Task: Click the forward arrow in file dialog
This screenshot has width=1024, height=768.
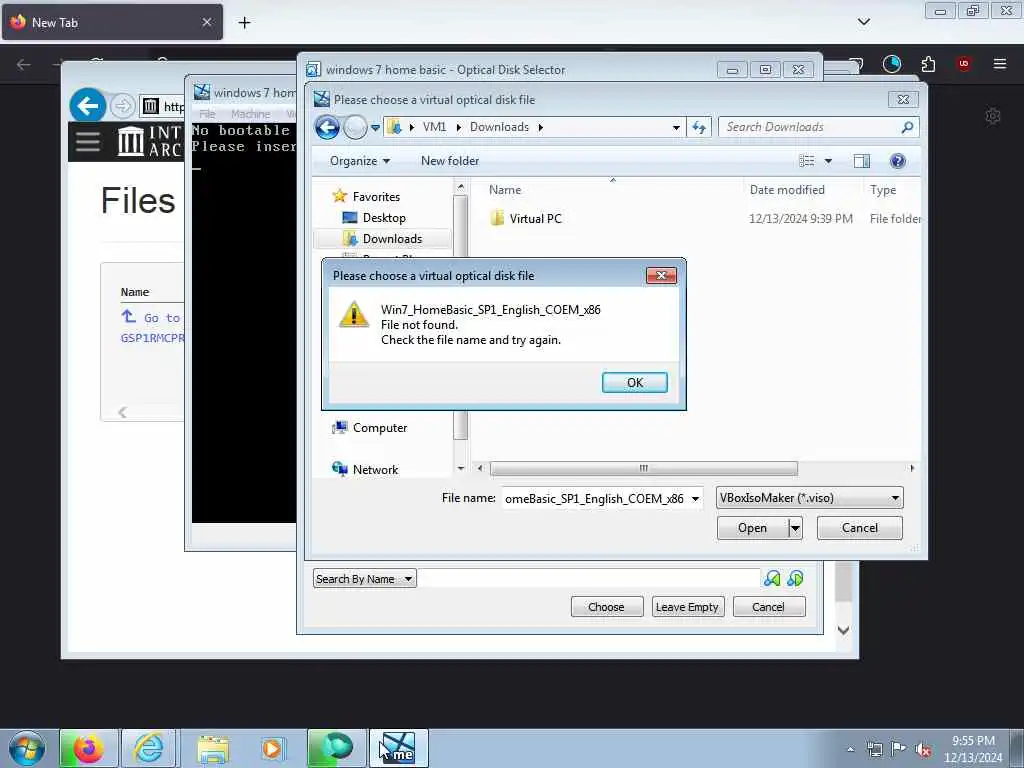Action: 355,127
